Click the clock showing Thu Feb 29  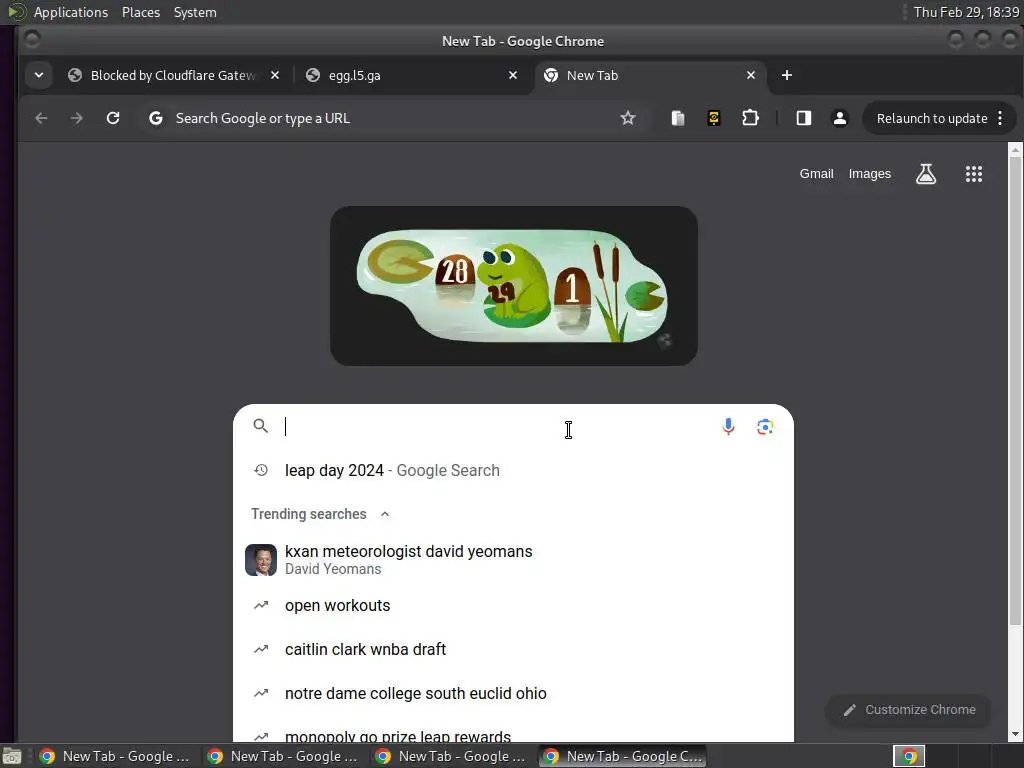(966, 12)
